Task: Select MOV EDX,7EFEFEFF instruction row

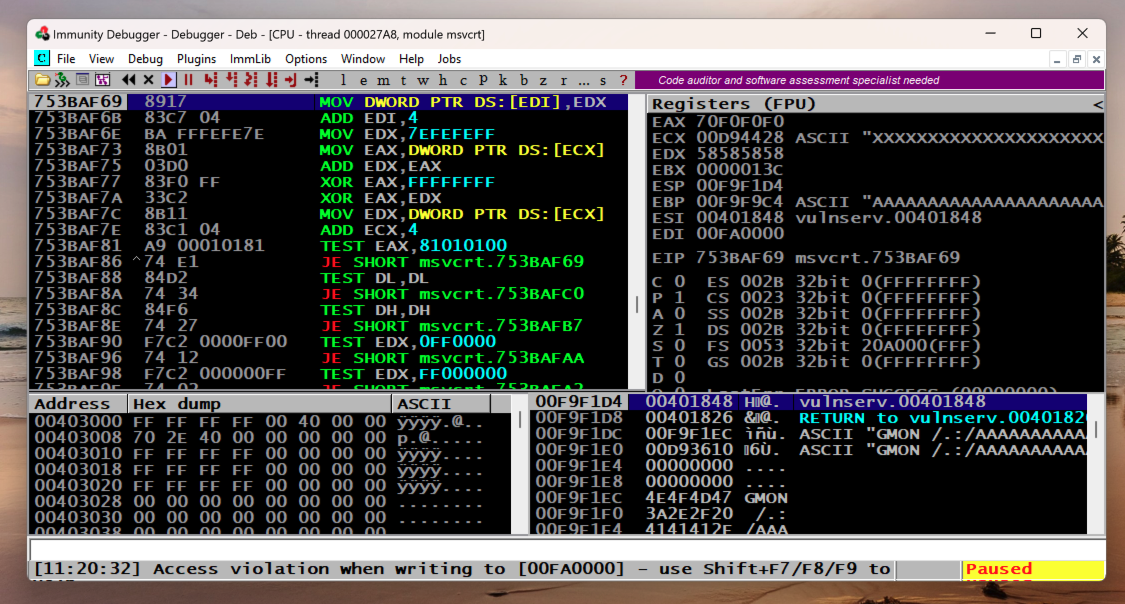Action: [x=328, y=134]
